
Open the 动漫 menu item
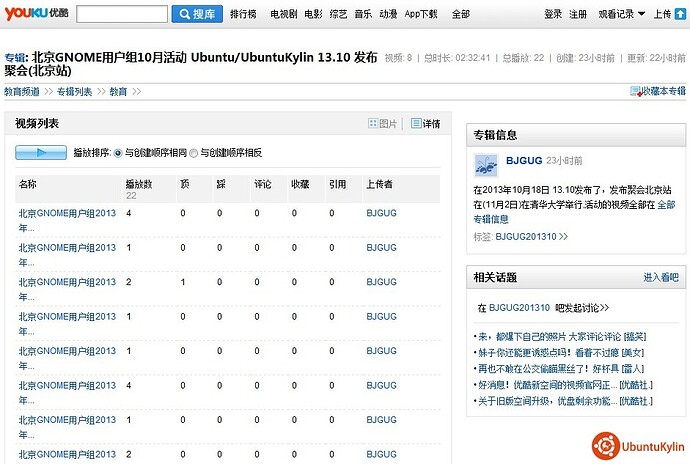[x=388, y=14]
